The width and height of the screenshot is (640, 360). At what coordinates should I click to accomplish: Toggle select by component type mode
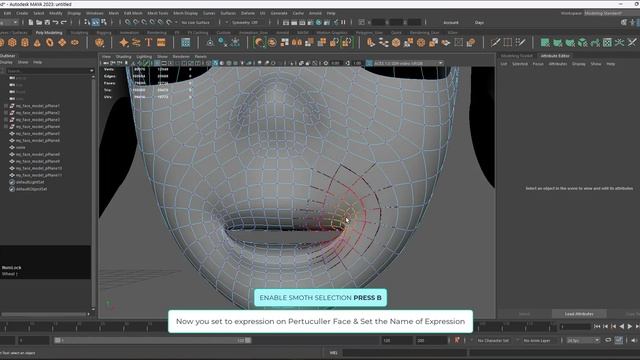coord(104,22)
